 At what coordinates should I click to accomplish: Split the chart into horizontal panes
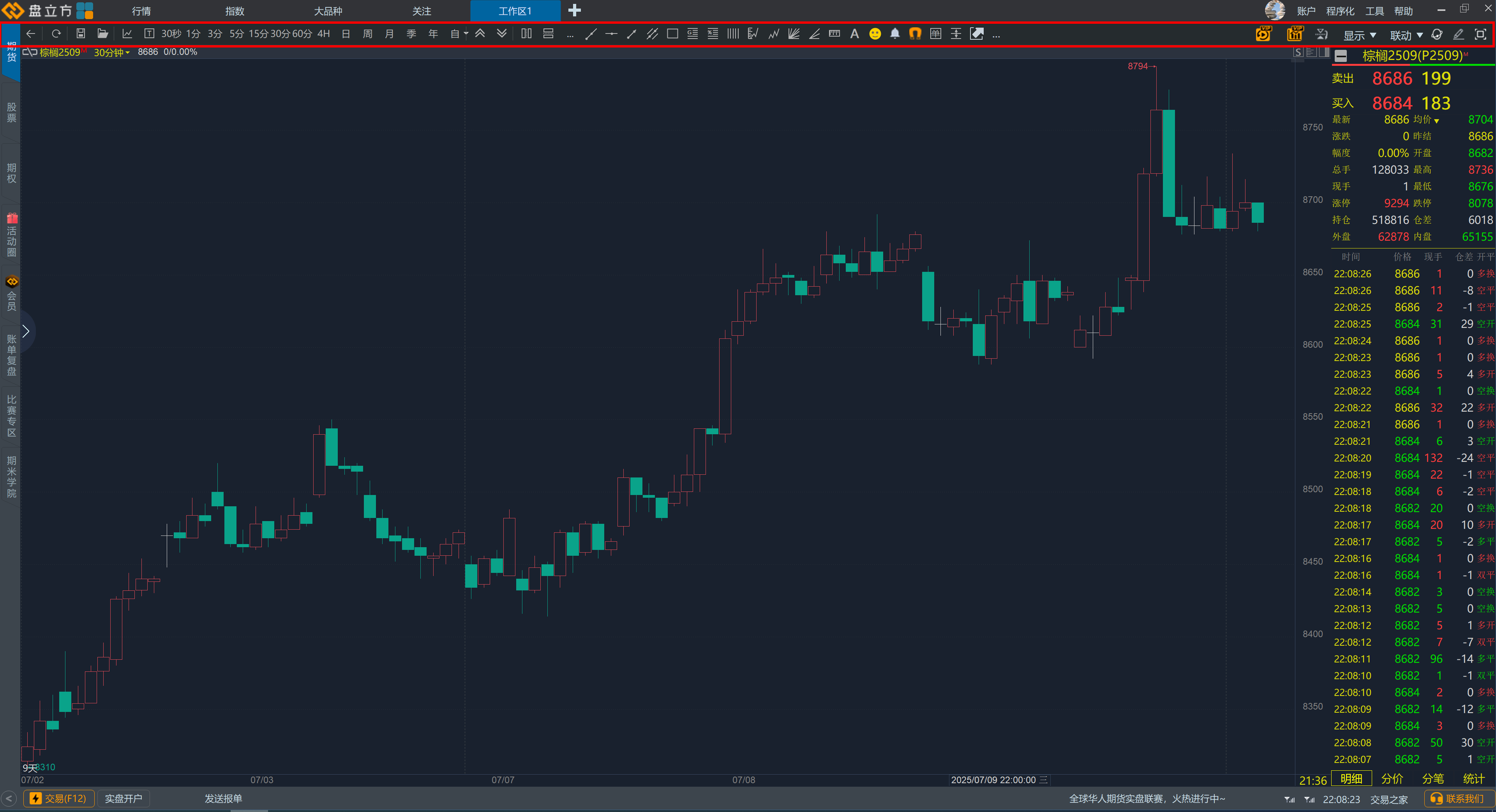(548, 33)
